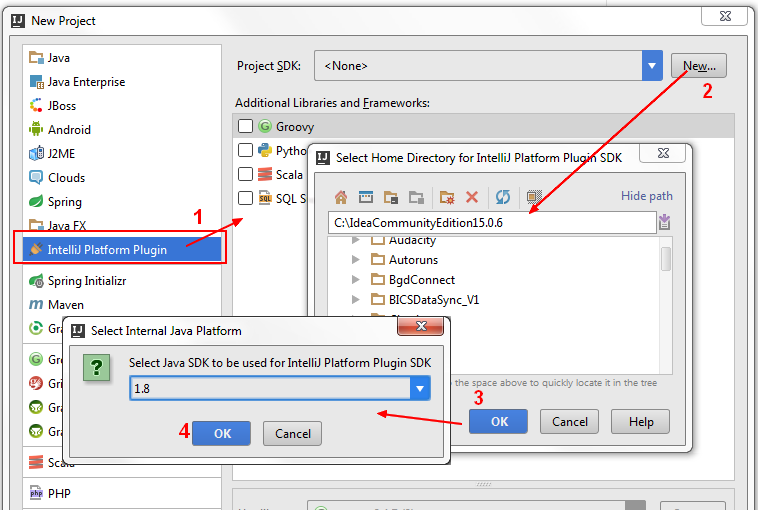Screen dimensions: 758x510
Task: Click the New... SDK button
Action: point(699,66)
